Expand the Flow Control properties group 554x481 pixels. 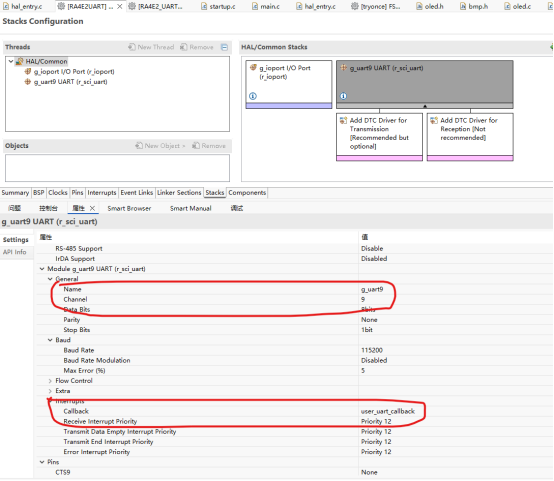coord(50,381)
